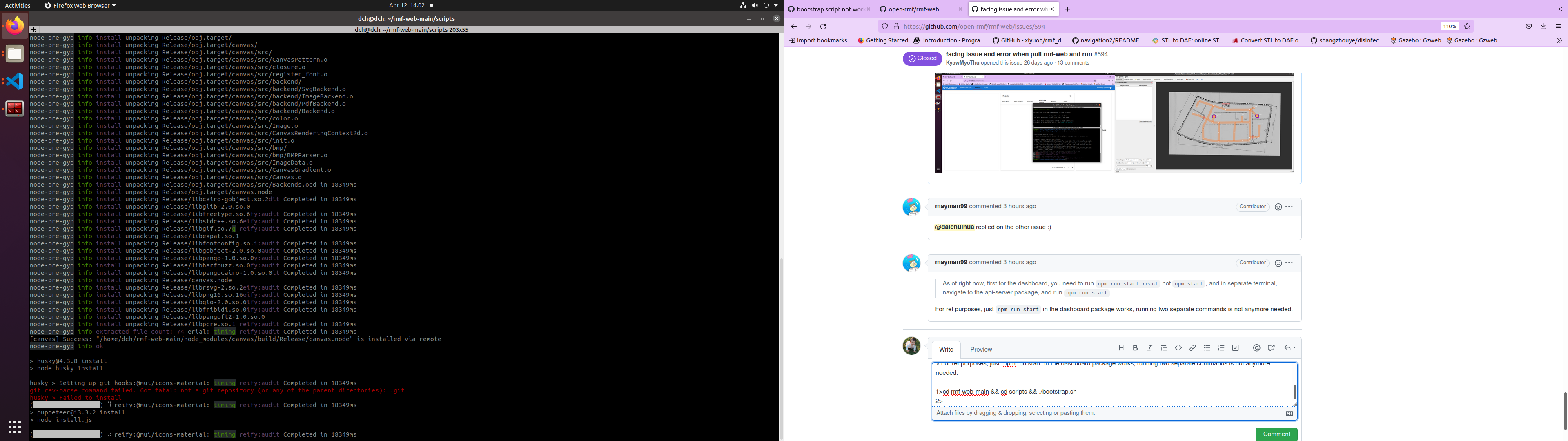
Task: Save page to Pocket in Firefox toolbar
Action: pyautogui.click(x=1528, y=26)
